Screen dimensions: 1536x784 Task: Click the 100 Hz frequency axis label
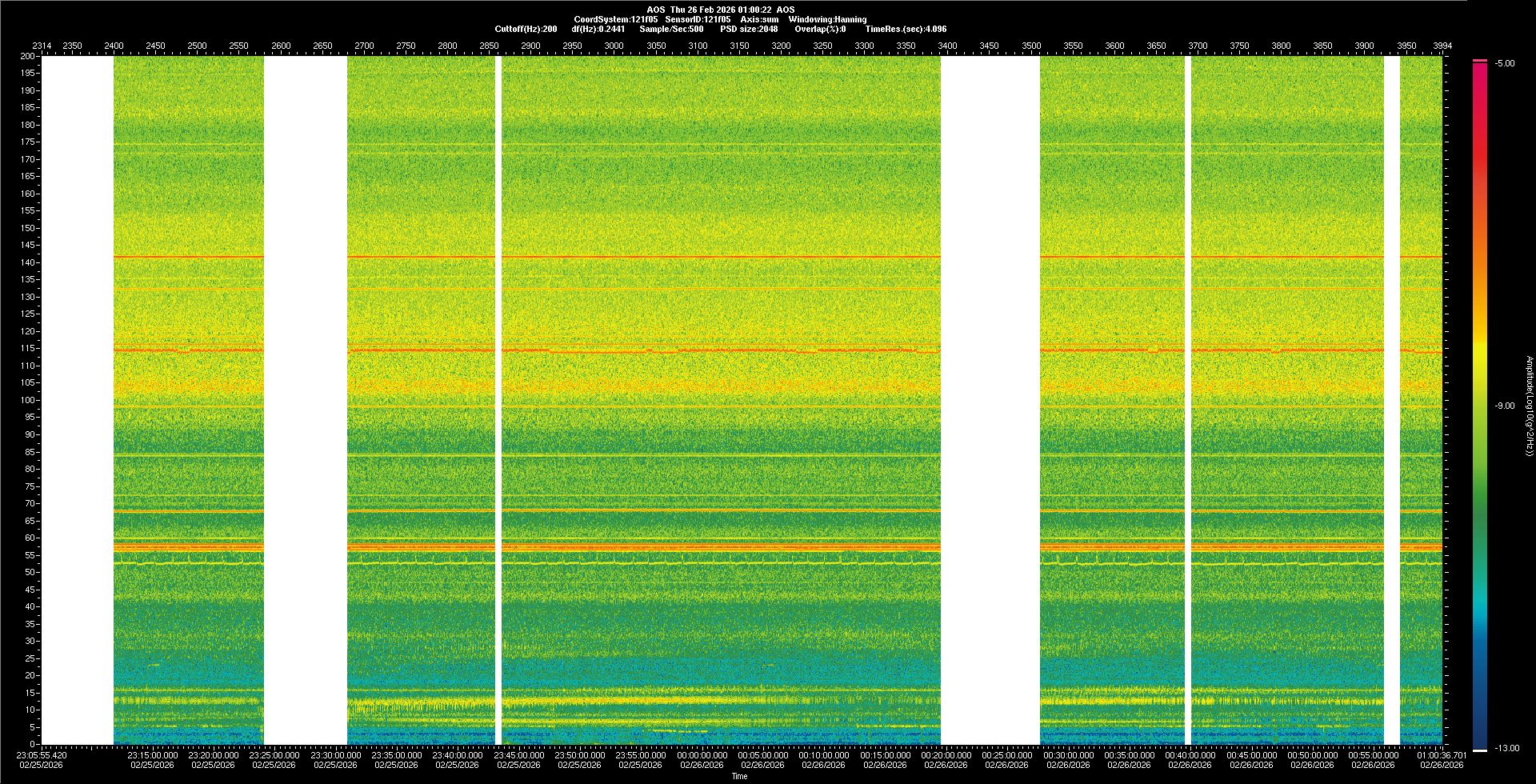[29, 400]
